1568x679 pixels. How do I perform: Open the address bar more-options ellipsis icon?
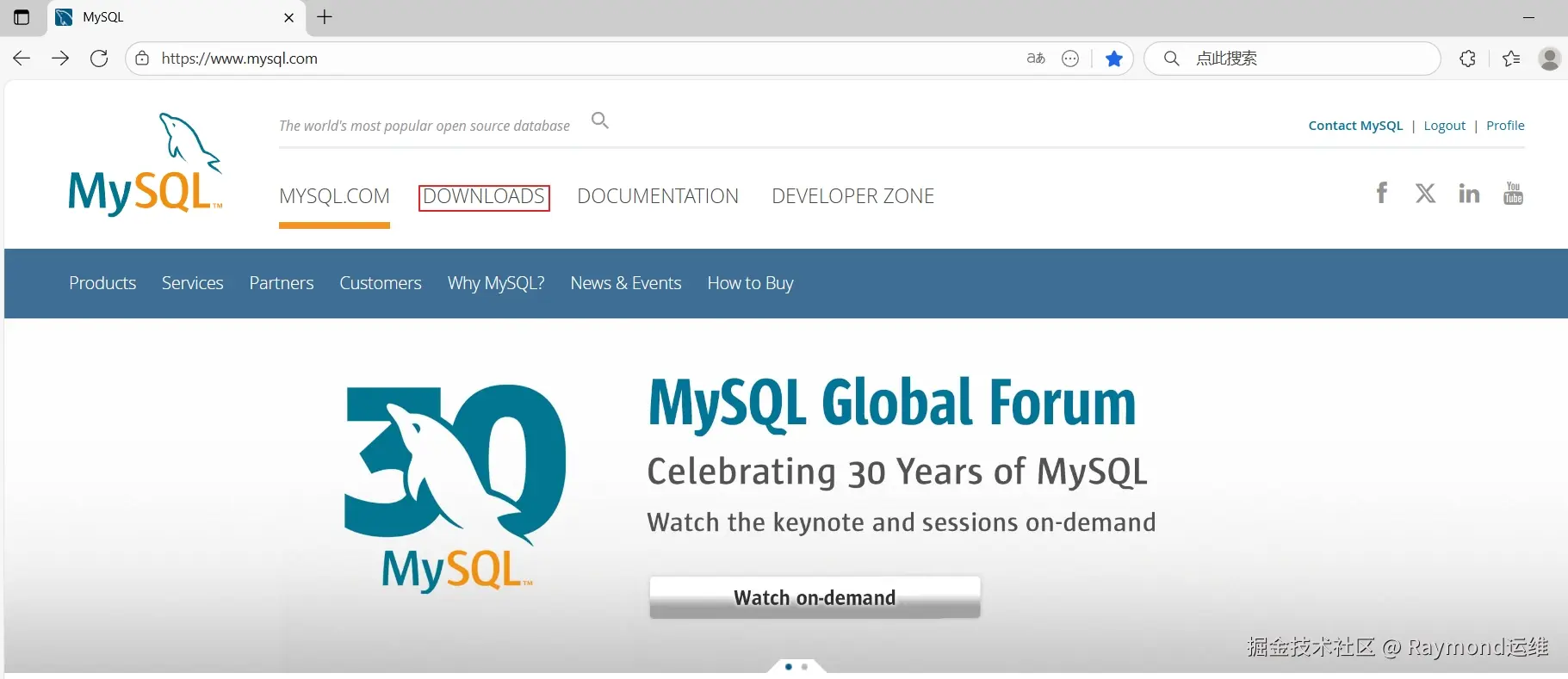(x=1070, y=59)
